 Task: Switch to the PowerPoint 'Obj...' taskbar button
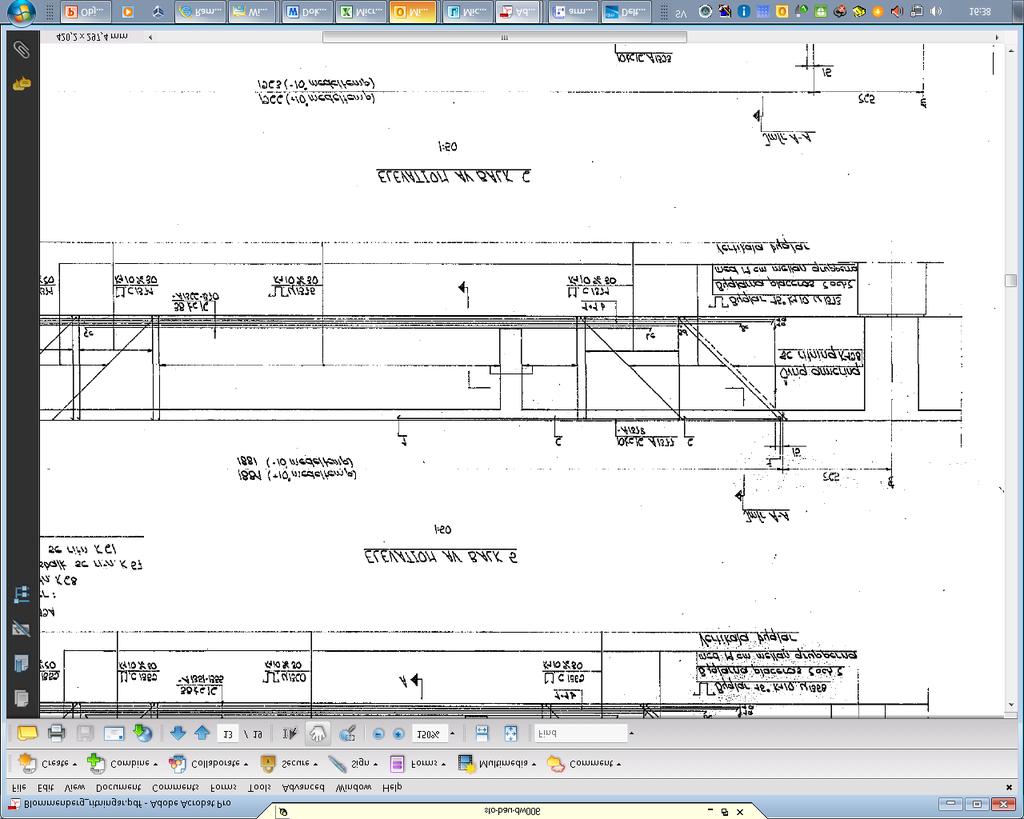point(86,12)
